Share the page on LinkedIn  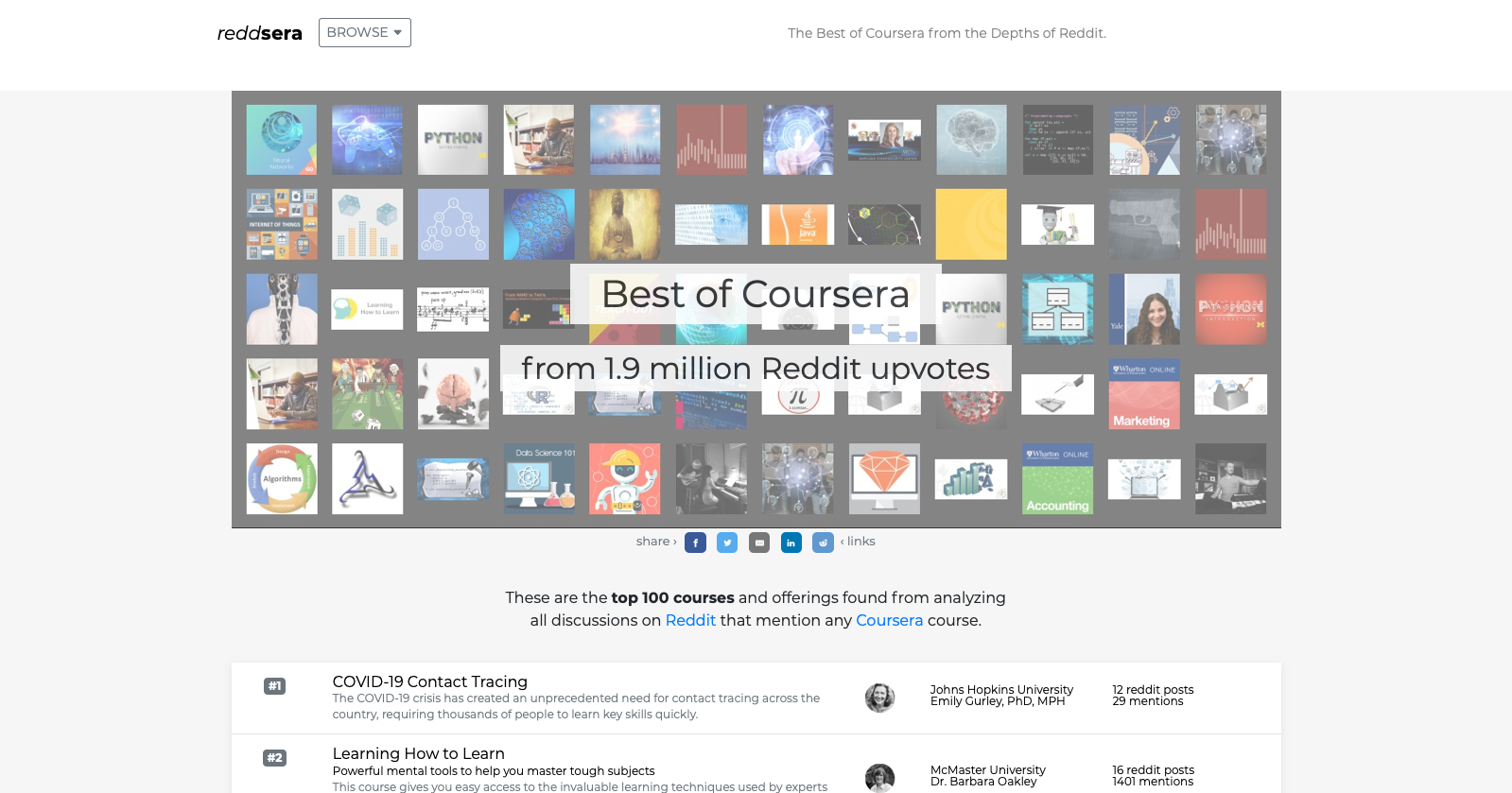tap(791, 543)
